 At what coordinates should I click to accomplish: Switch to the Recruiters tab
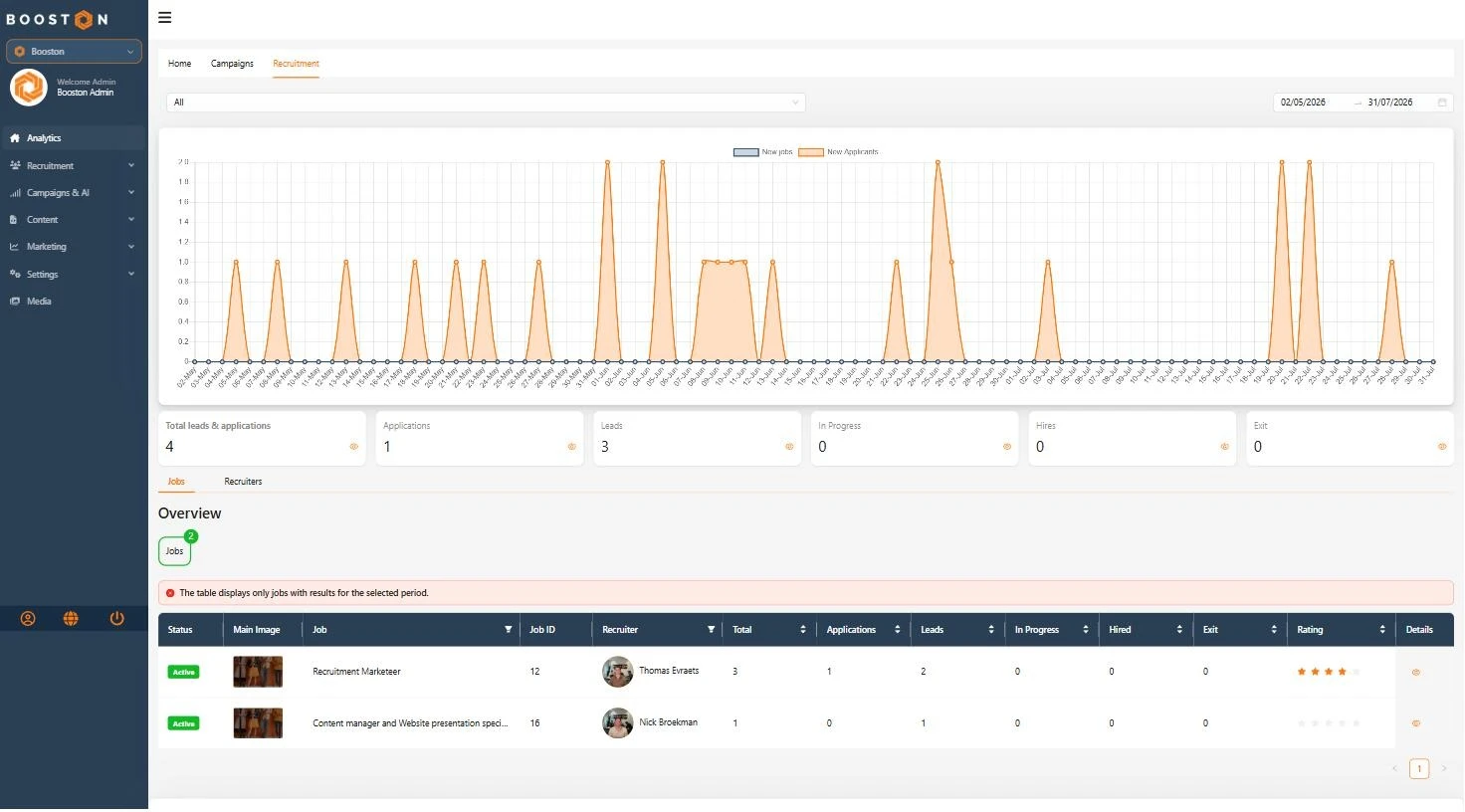tap(243, 482)
